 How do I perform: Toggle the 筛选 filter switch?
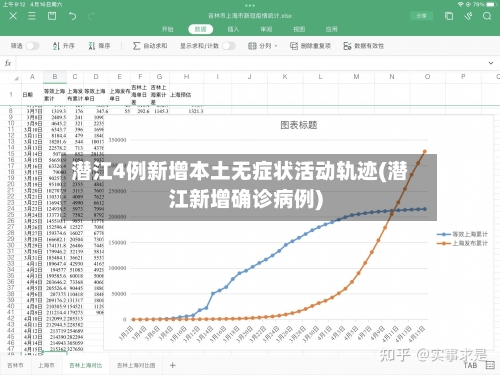32,46
